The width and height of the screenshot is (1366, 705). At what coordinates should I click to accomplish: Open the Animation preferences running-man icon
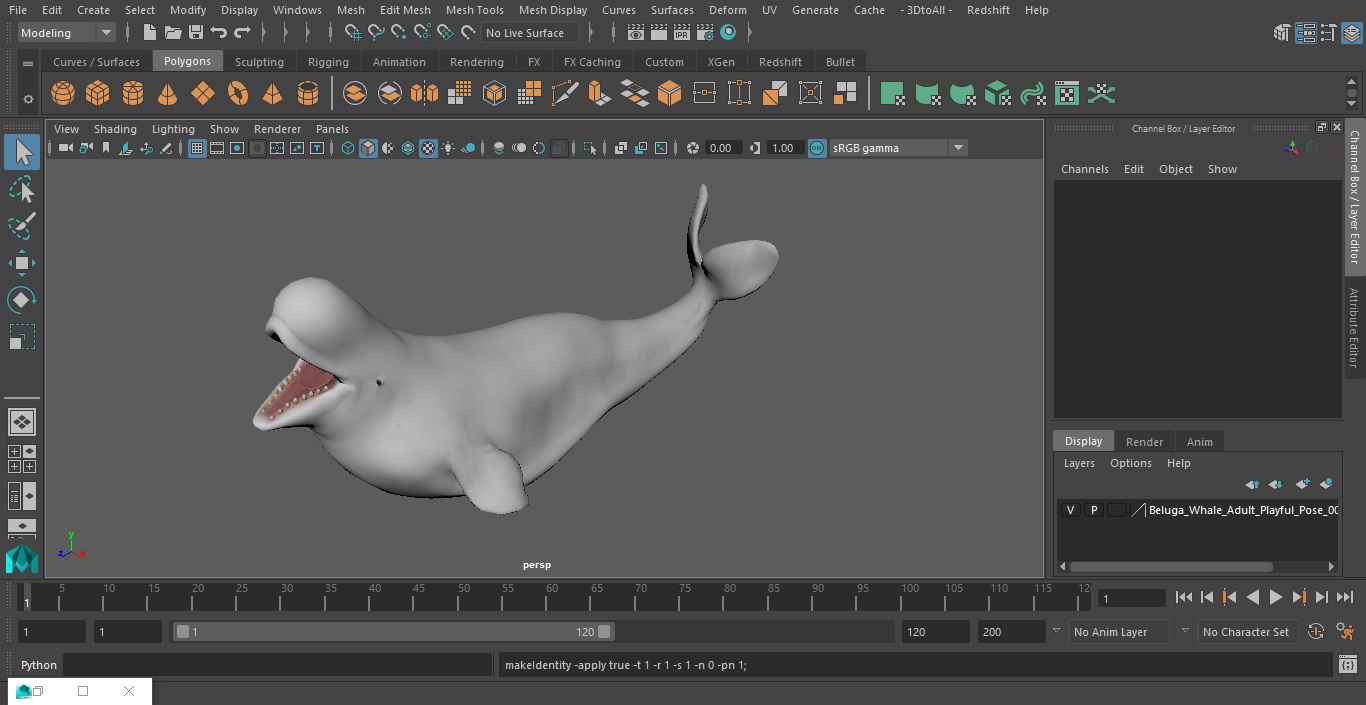(x=1346, y=632)
